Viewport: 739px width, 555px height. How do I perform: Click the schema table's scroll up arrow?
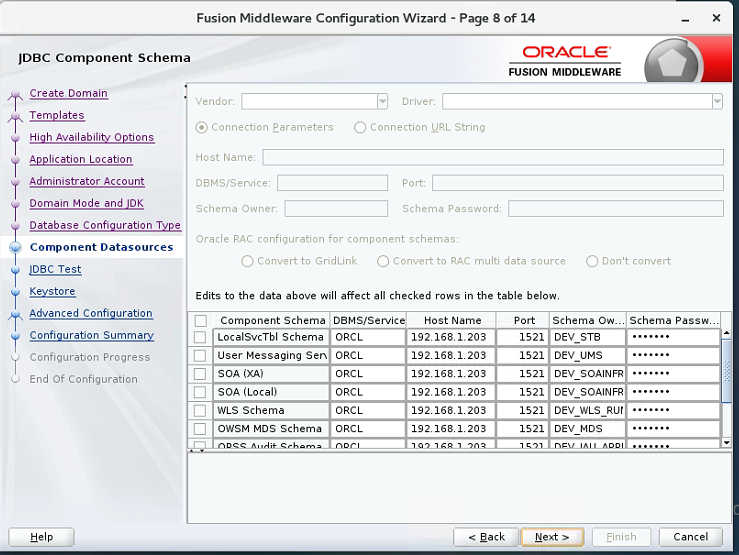pyautogui.click(x=726, y=333)
